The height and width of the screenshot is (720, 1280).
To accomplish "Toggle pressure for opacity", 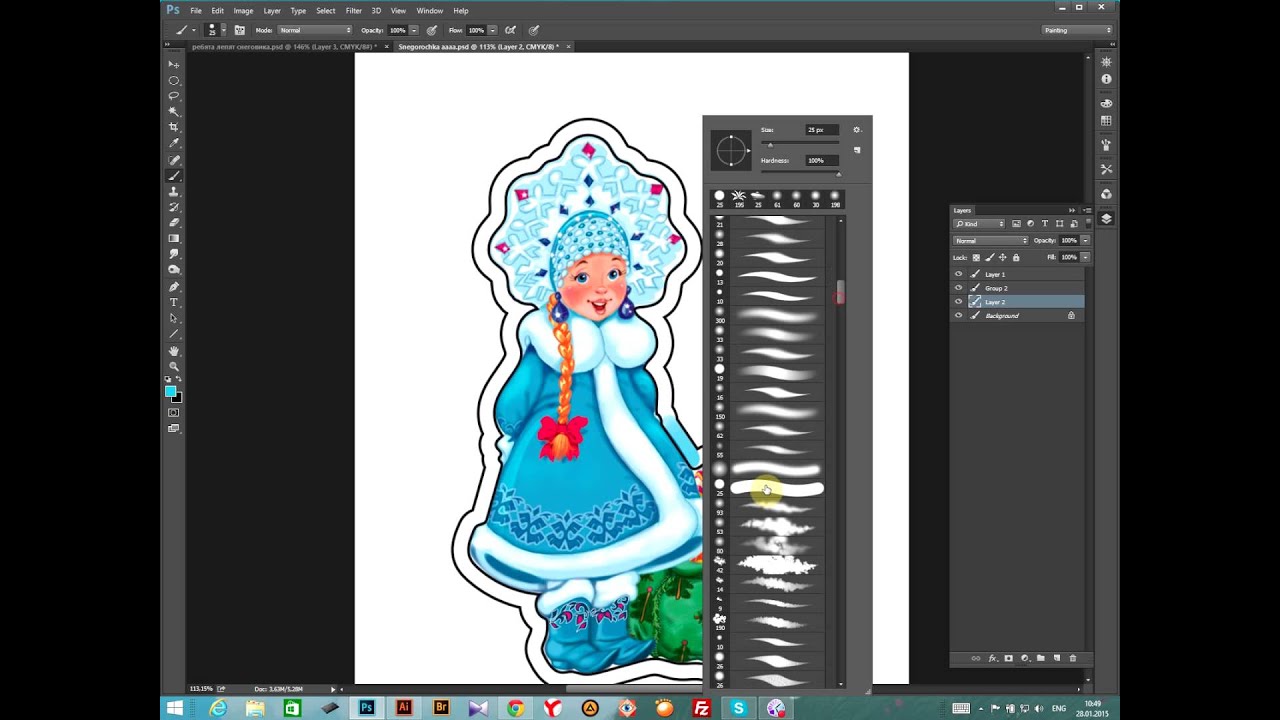I will click(x=432, y=30).
